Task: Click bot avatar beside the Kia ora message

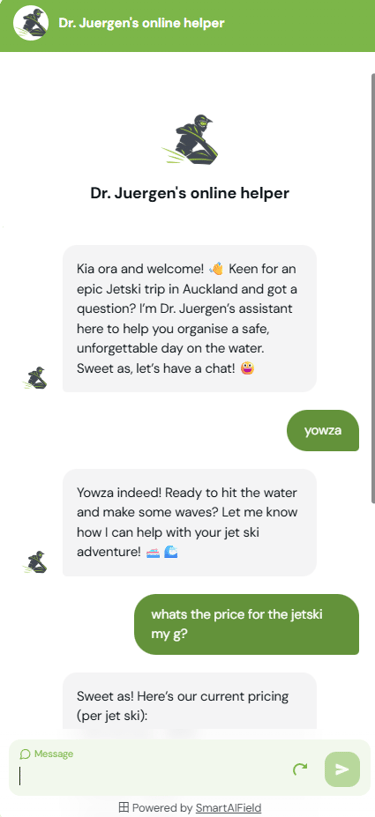Action: coord(35,378)
